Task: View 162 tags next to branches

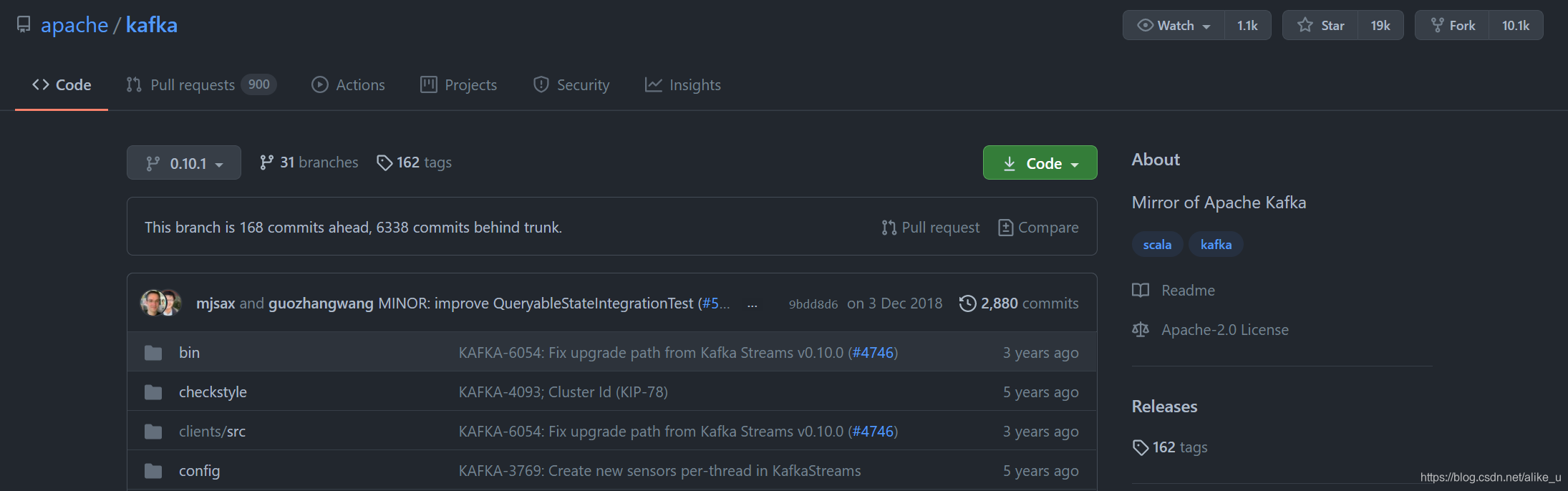Action: tap(414, 162)
